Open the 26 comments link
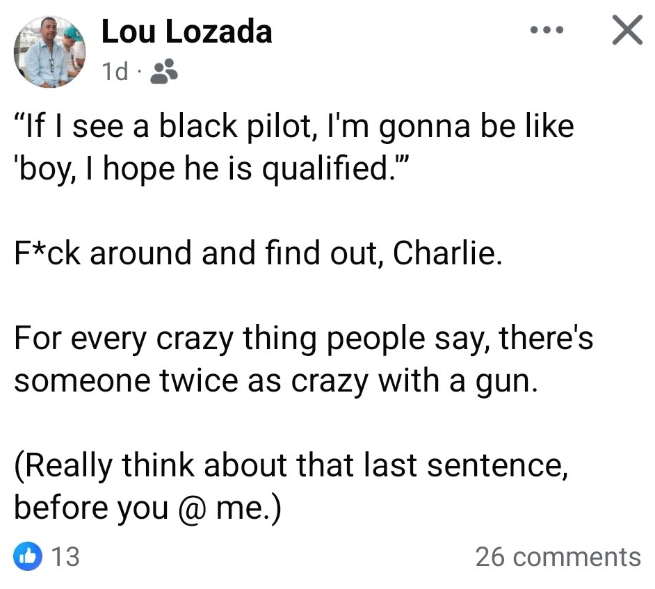This screenshot has height=589, width=655. click(x=557, y=556)
